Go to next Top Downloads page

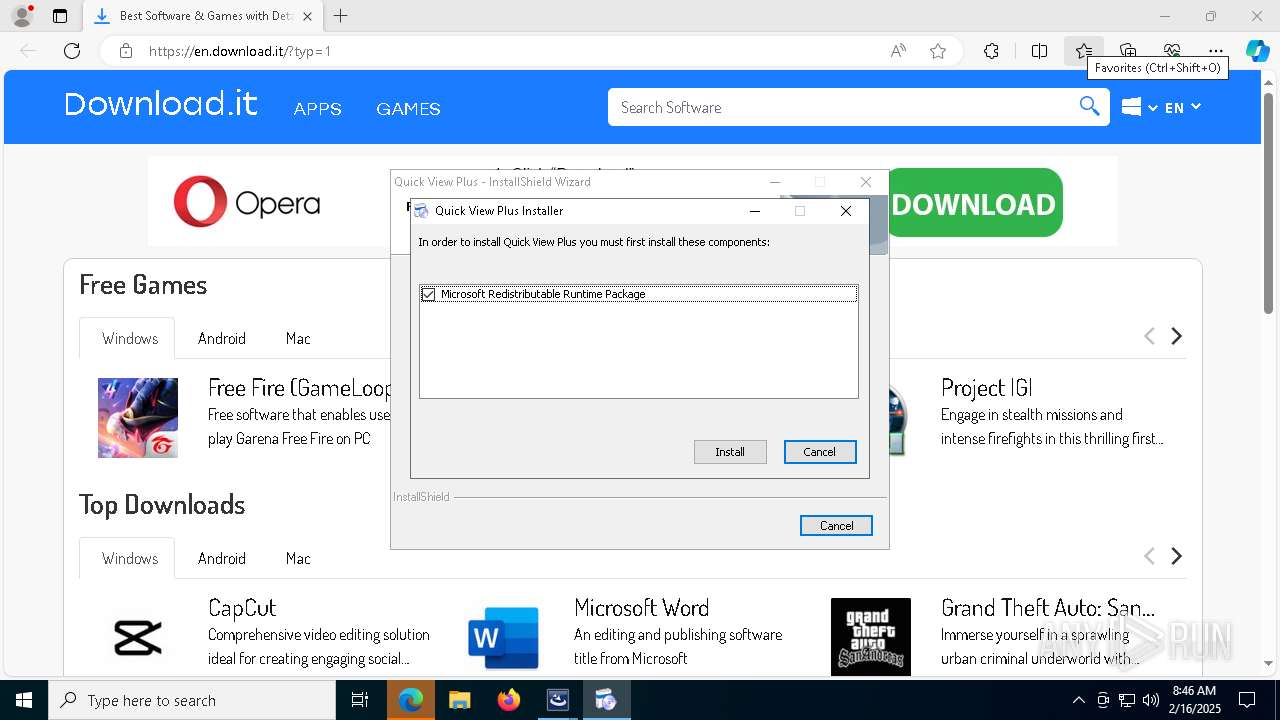[1177, 556]
